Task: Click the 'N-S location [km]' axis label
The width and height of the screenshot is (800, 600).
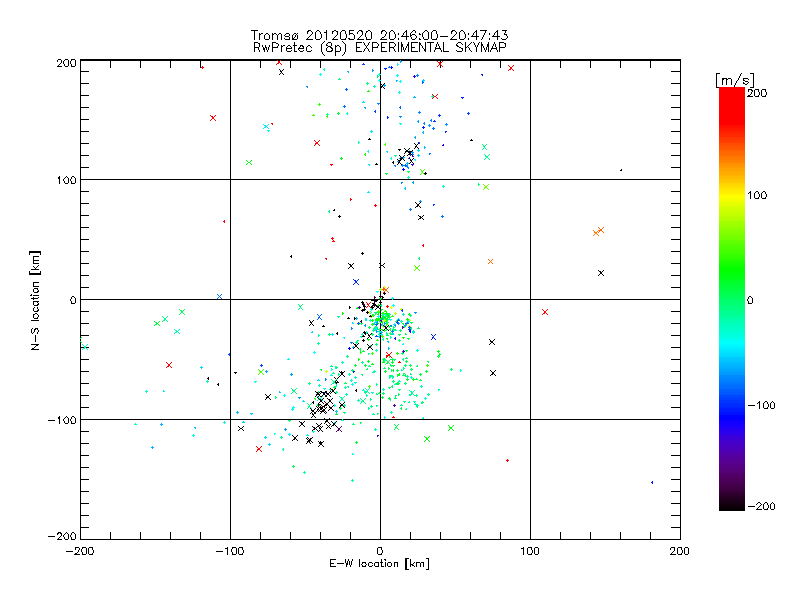Action: pos(35,300)
